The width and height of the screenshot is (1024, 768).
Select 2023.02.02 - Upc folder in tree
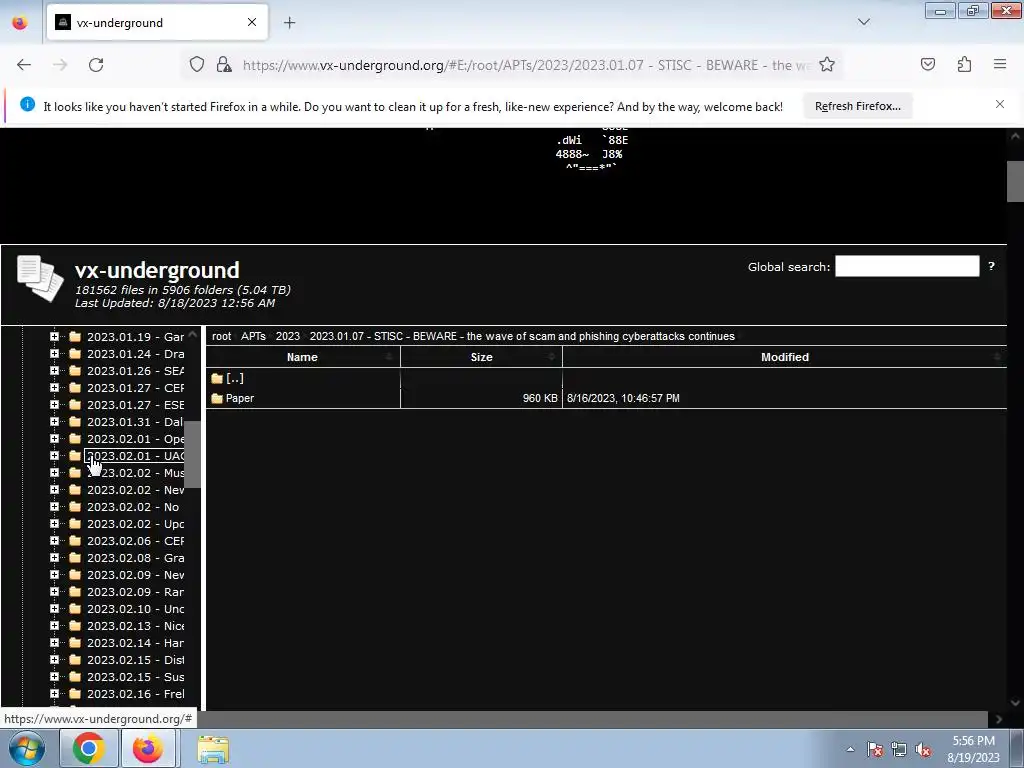(135, 524)
